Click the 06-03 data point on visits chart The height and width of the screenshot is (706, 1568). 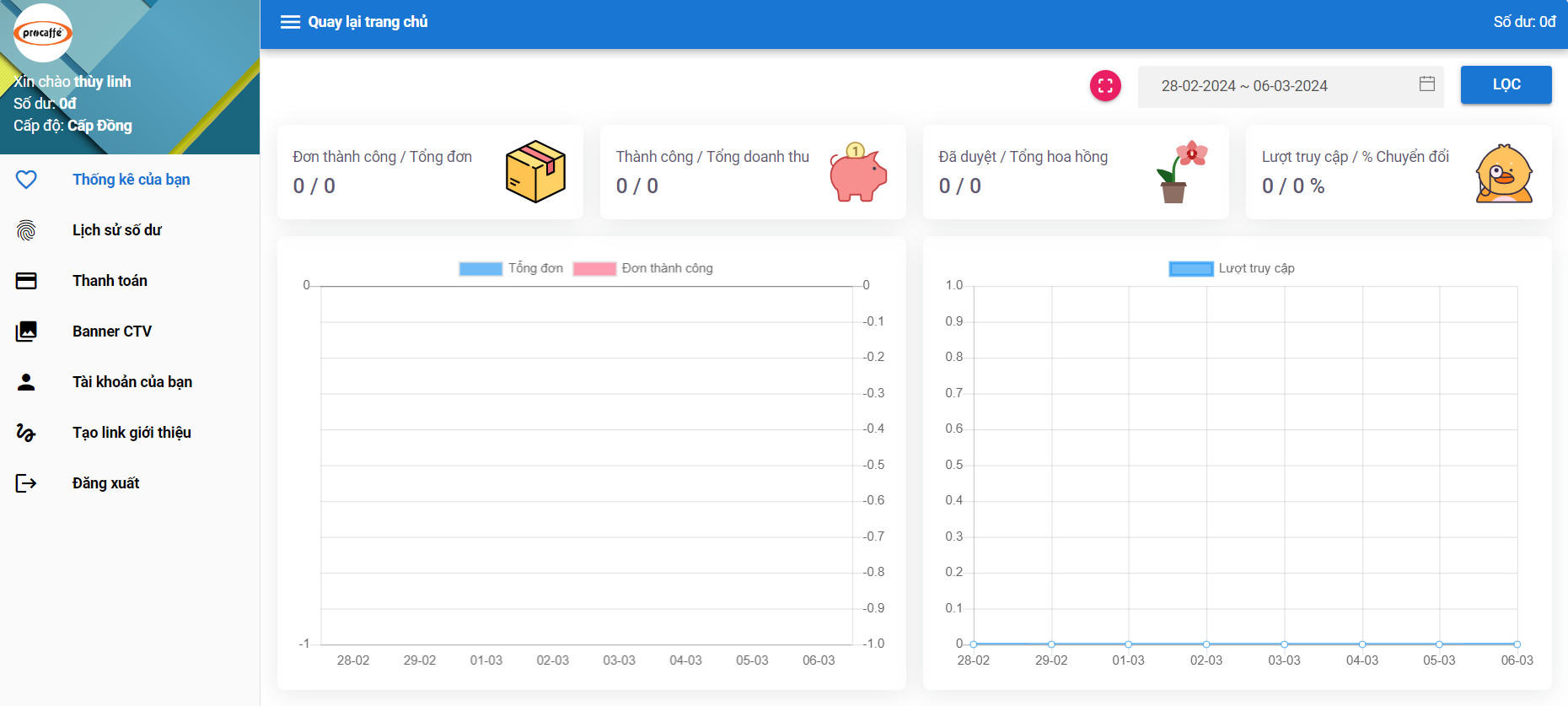click(1517, 644)
